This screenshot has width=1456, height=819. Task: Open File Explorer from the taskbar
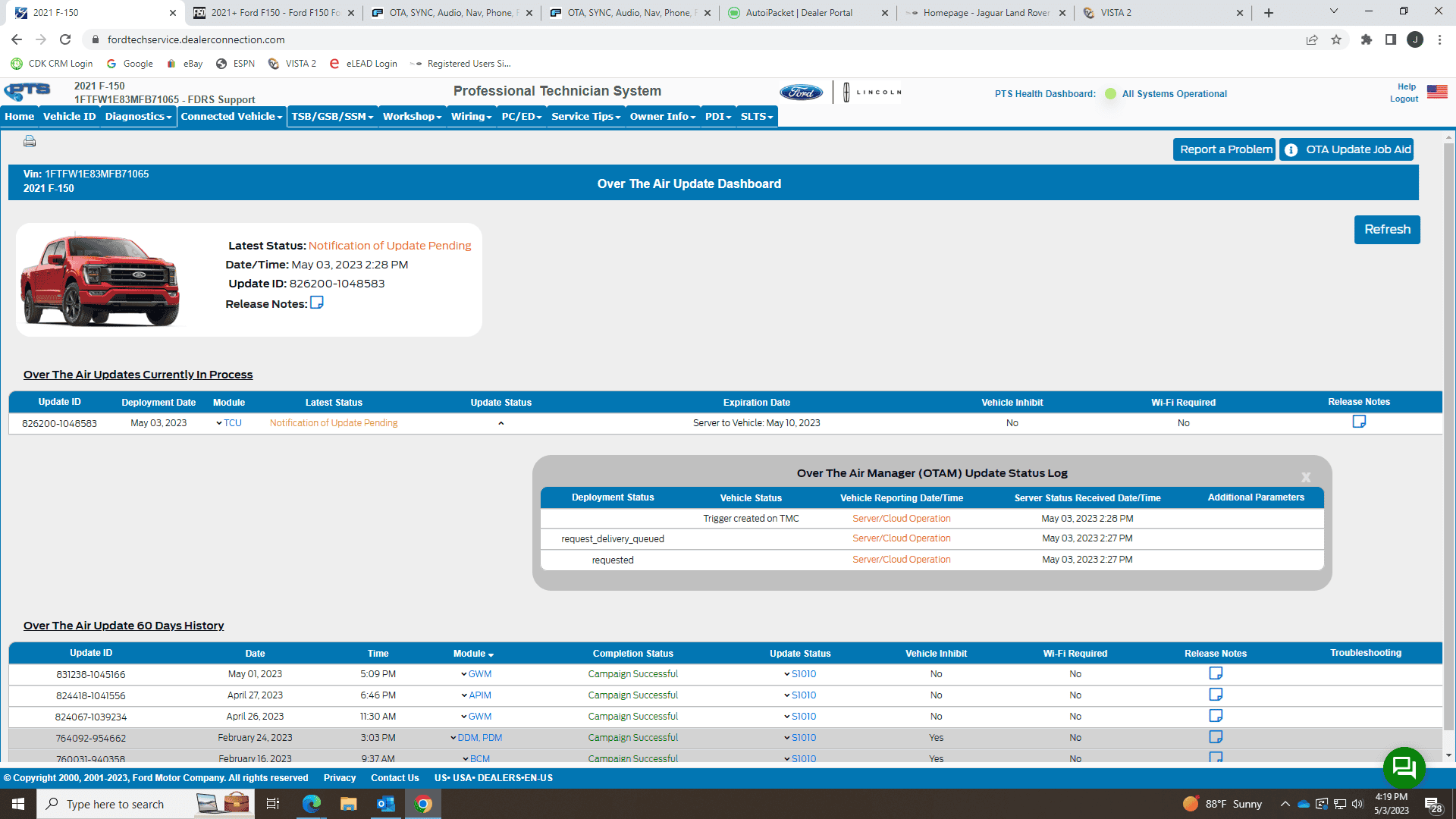click(x=348, y=804)
